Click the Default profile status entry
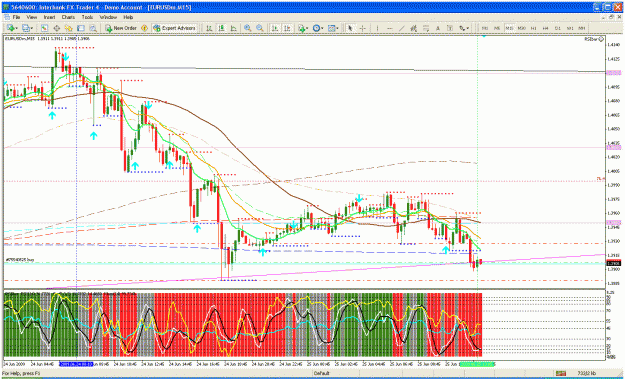Image resolution: width=625 pixels, height=379 pixels. (321, 373)
